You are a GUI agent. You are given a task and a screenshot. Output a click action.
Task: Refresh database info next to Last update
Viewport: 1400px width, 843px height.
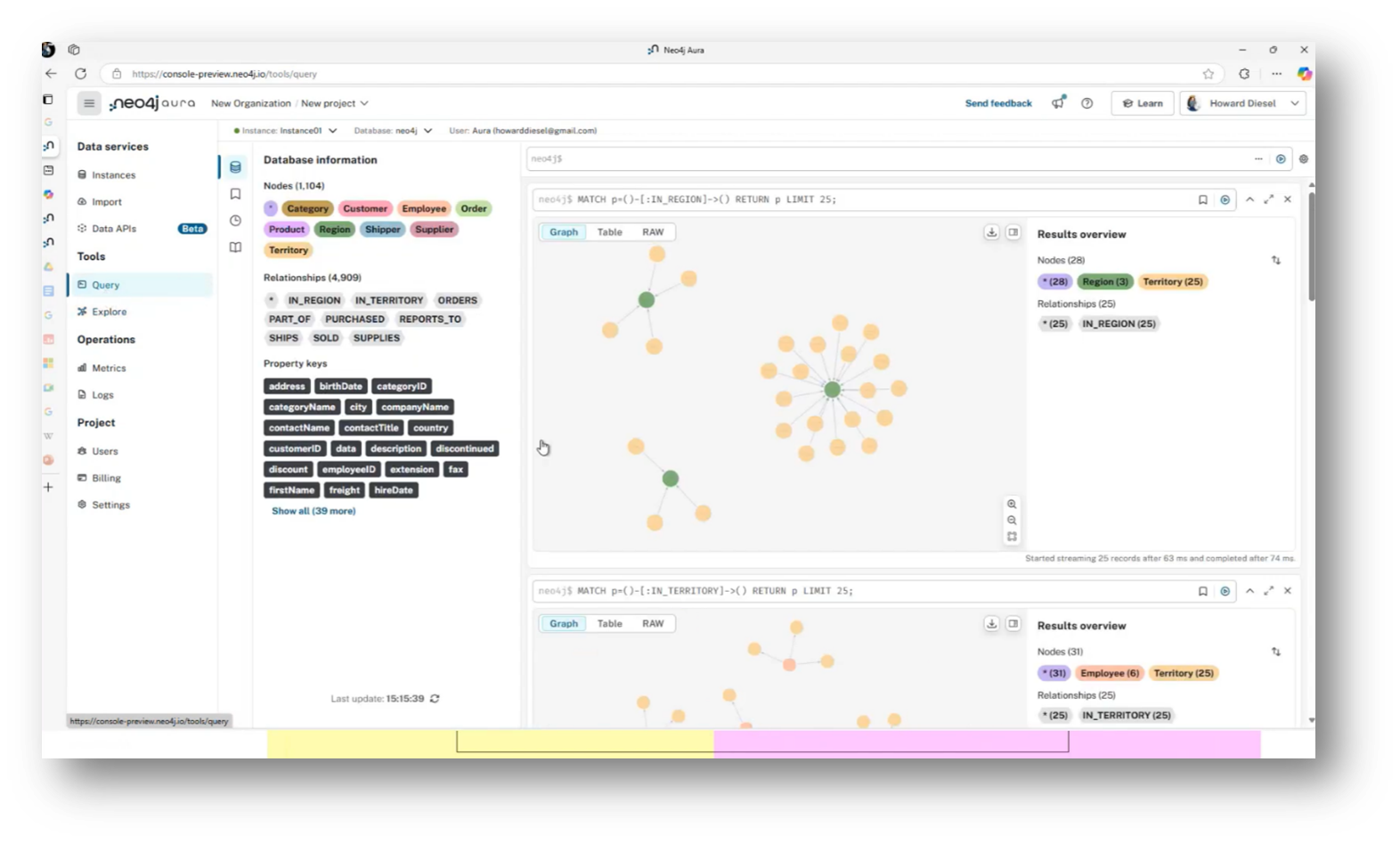pos(435,699)
